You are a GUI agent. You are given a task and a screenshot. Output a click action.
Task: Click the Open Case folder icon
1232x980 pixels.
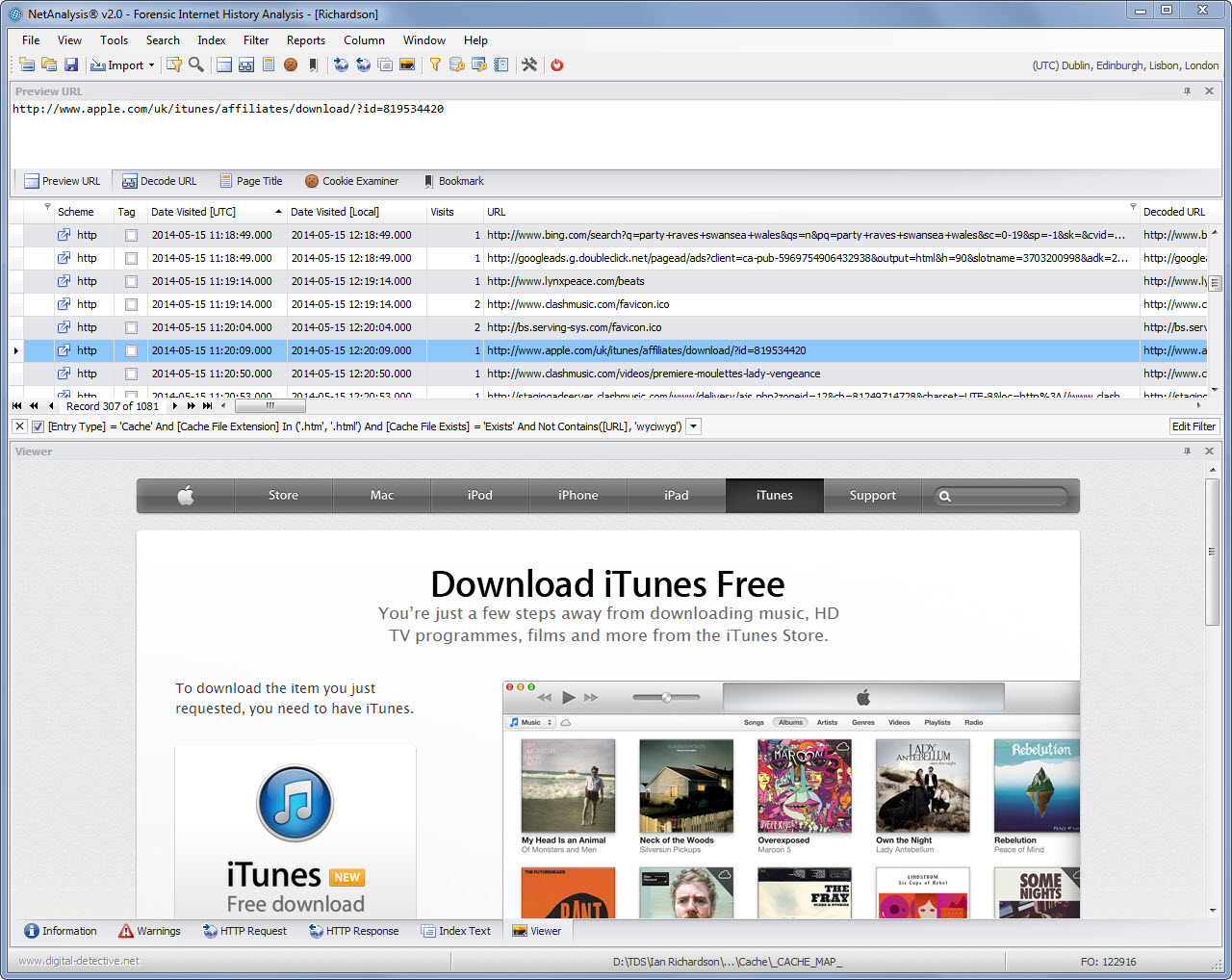(49, 64)
